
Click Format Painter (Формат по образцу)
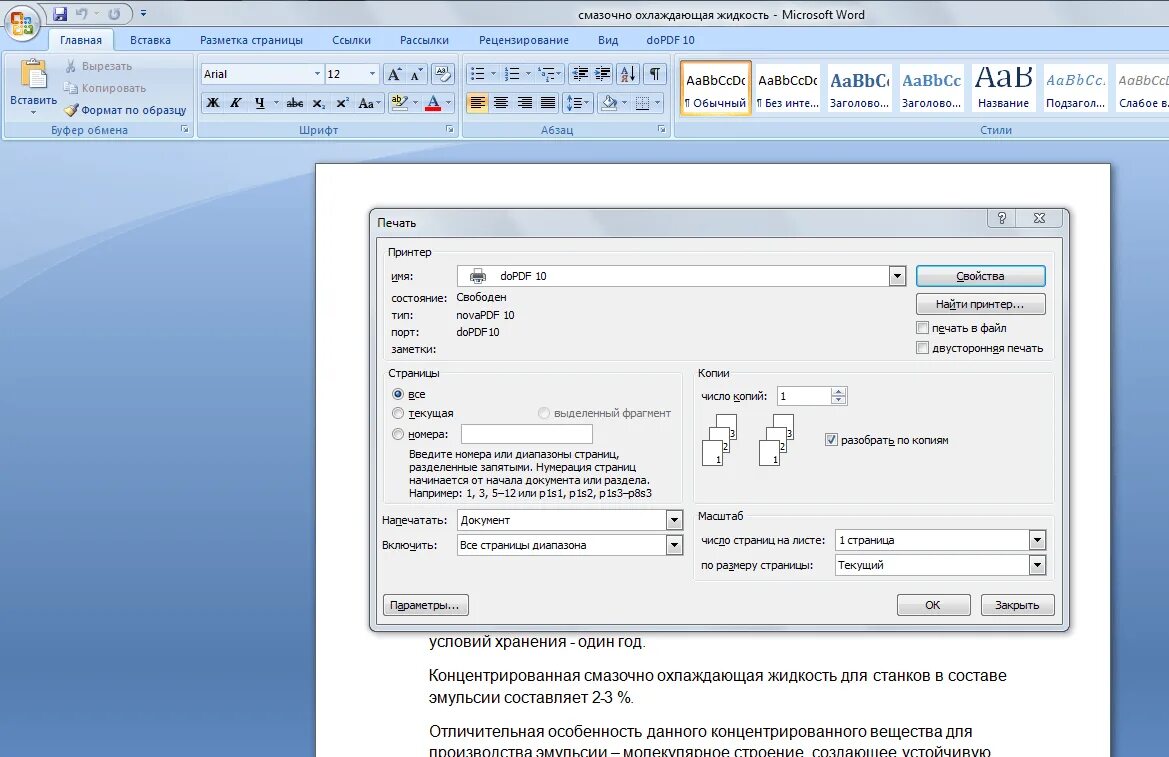tap(125, 110)
